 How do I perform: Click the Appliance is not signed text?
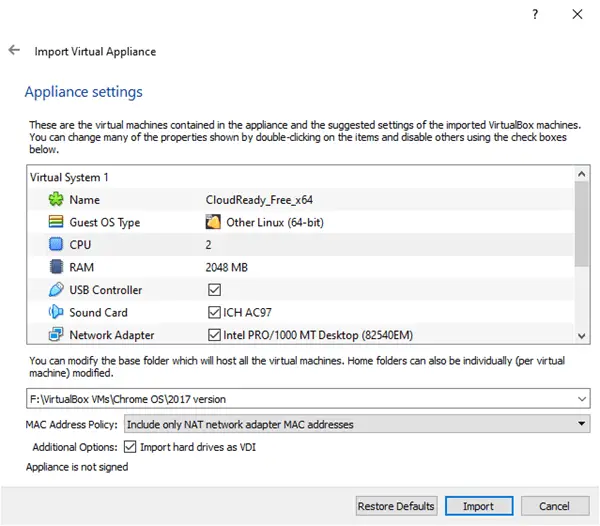[x=77, y=467]
